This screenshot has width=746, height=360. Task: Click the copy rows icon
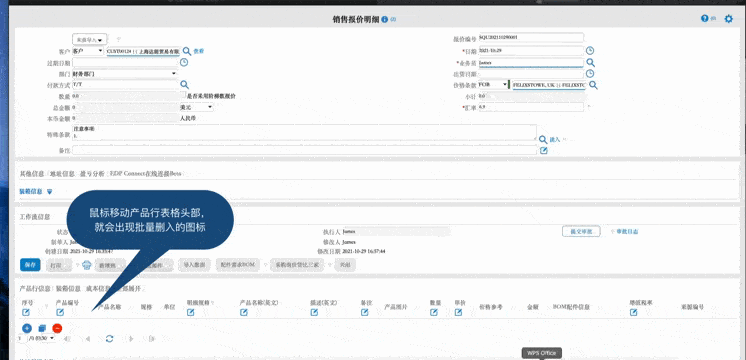(x=42, y=328)
